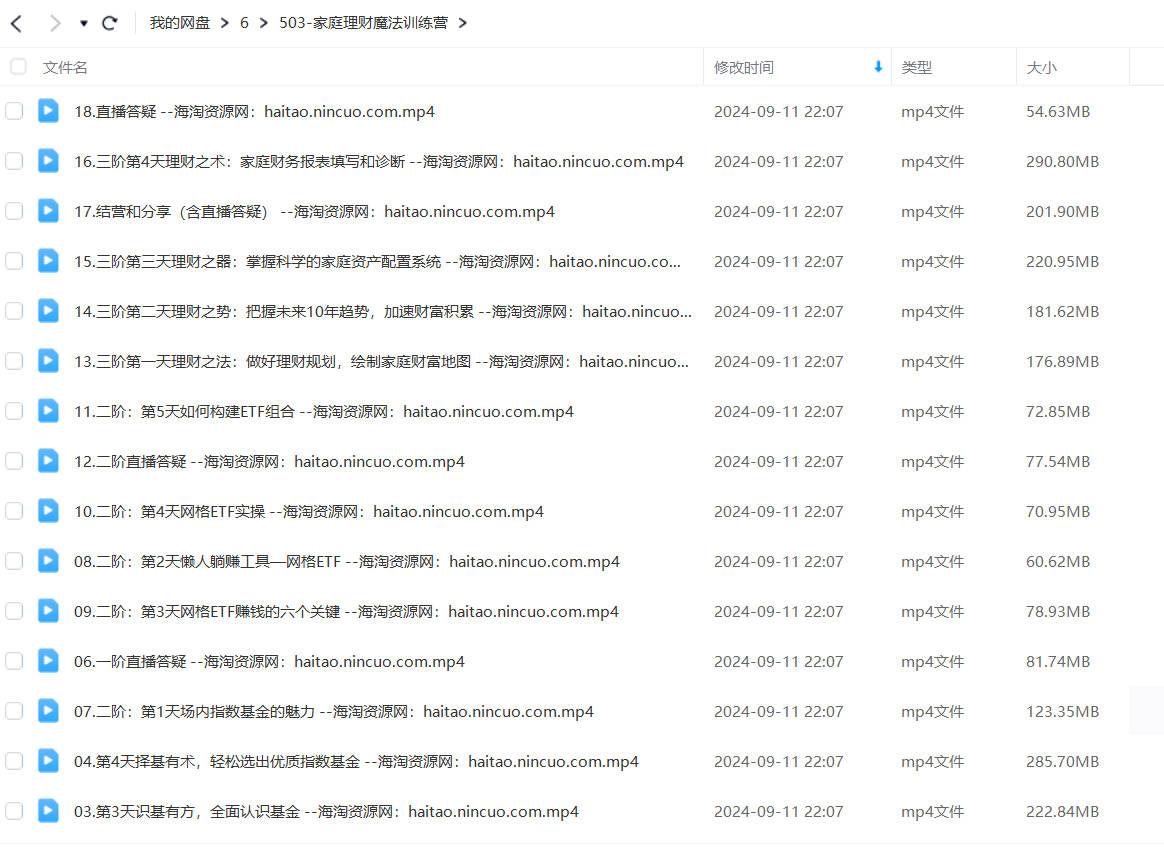Image resolution: width=1164 pixels, height=854 pixels.
Task: Check the box for 11.二阶第5天如何构建ETF组合
Action: (14, 411)
